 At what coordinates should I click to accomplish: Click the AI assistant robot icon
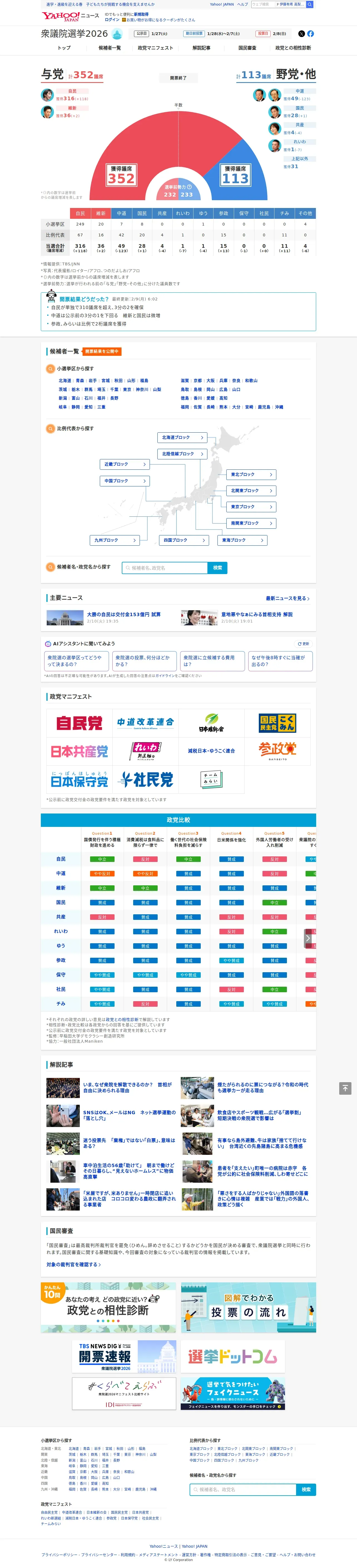tap(48, 643)
